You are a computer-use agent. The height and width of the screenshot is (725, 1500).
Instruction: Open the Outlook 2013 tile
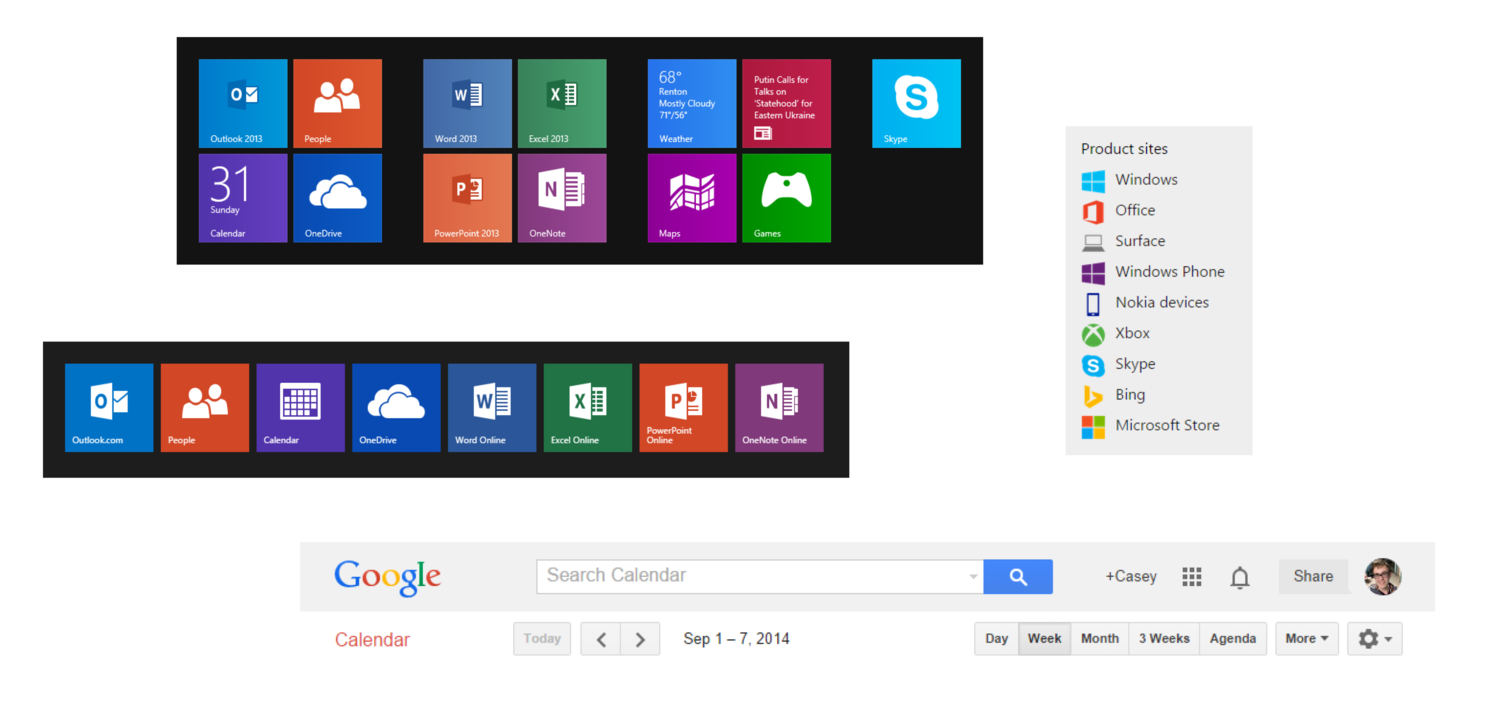243,103
